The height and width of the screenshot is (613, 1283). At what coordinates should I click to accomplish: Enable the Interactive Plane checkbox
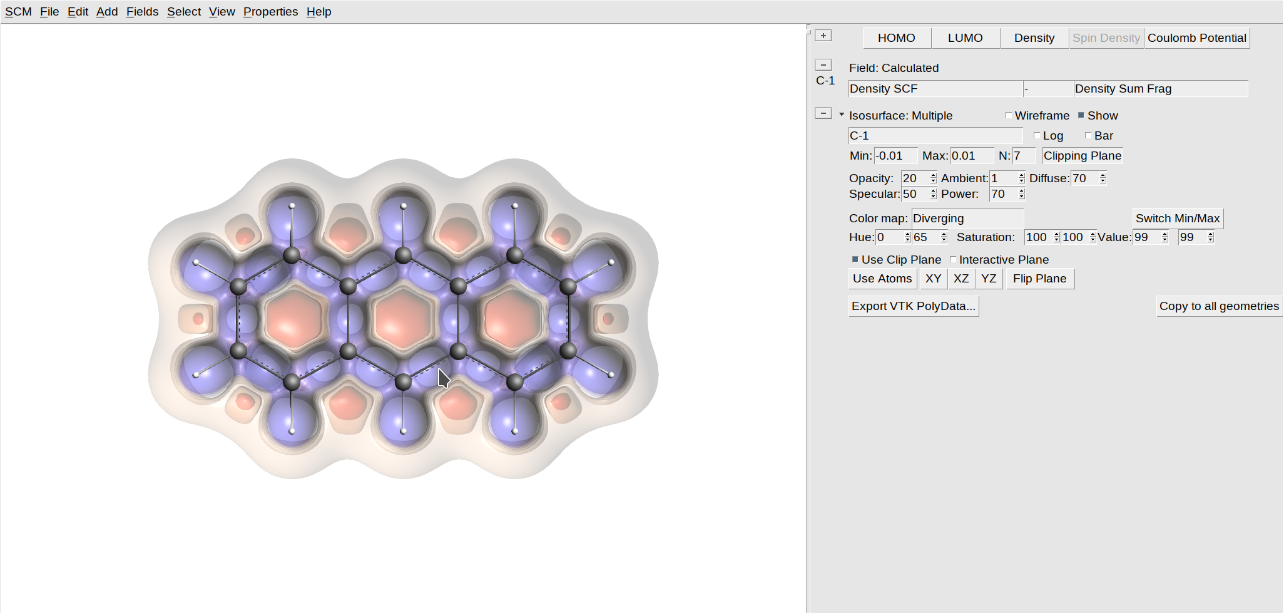tap(953, 259)
